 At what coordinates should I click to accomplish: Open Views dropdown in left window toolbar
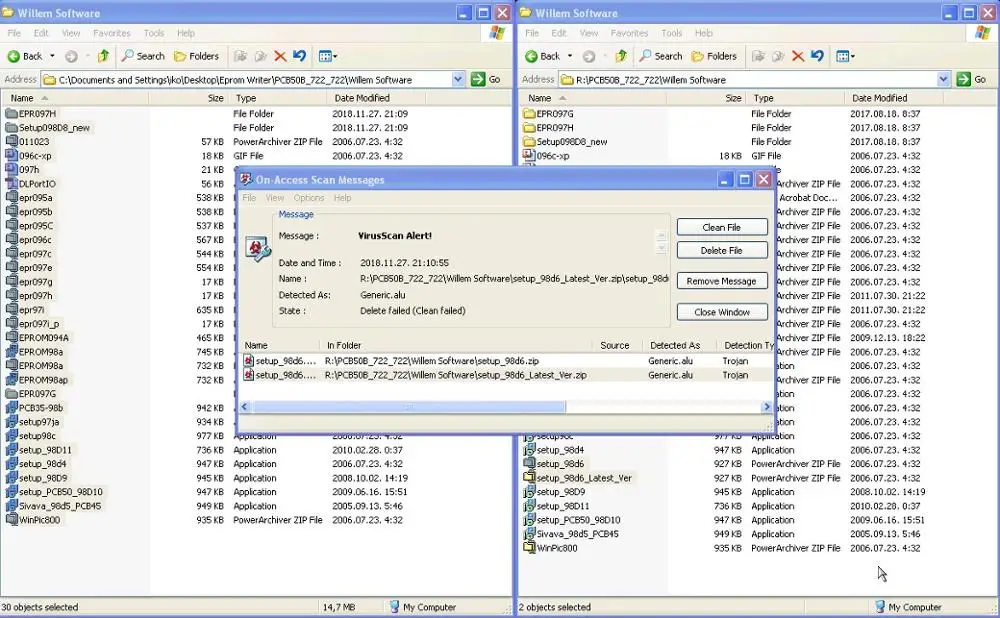[328, 56]
